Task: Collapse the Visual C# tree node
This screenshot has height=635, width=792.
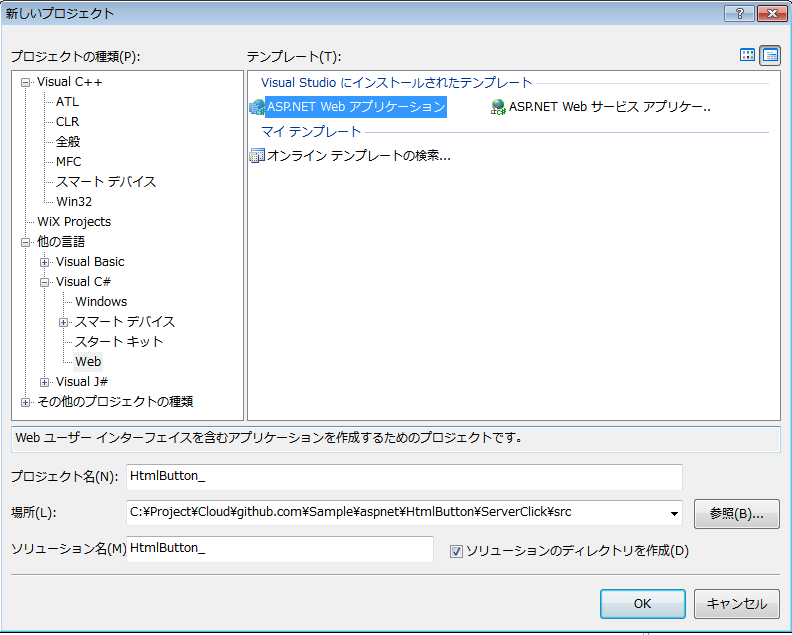Action: pos(44,282)
